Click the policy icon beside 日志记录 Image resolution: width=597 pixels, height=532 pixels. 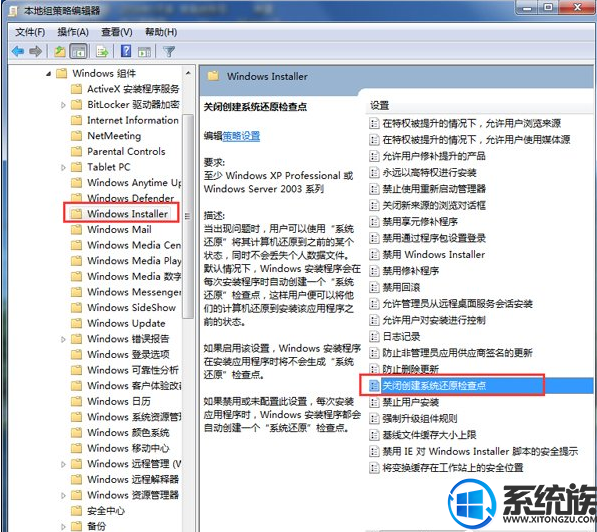pyautogui.click(x=374, y=337)
